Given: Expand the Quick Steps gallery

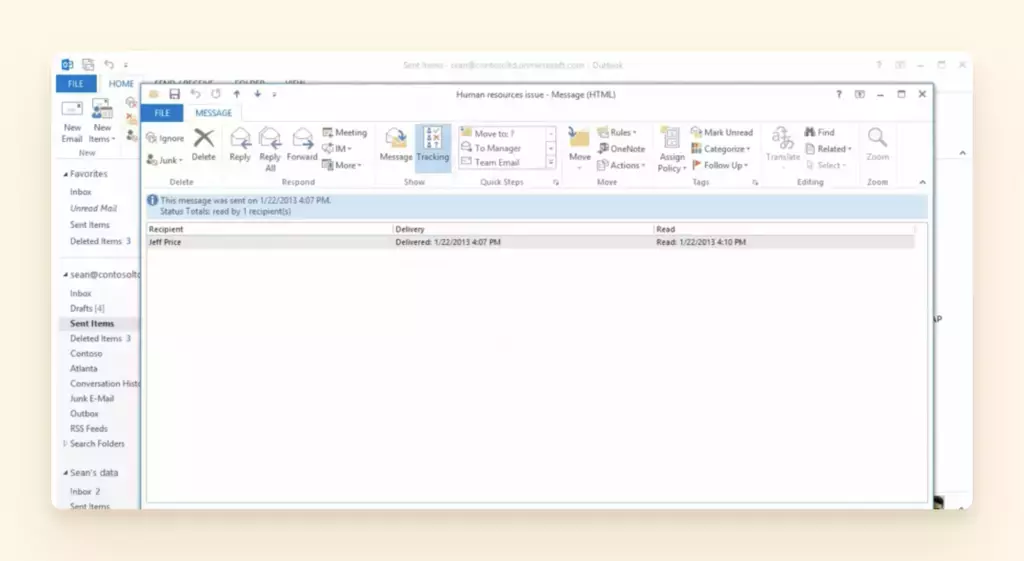Looking at the screenshot, I should tap(551, 162).
